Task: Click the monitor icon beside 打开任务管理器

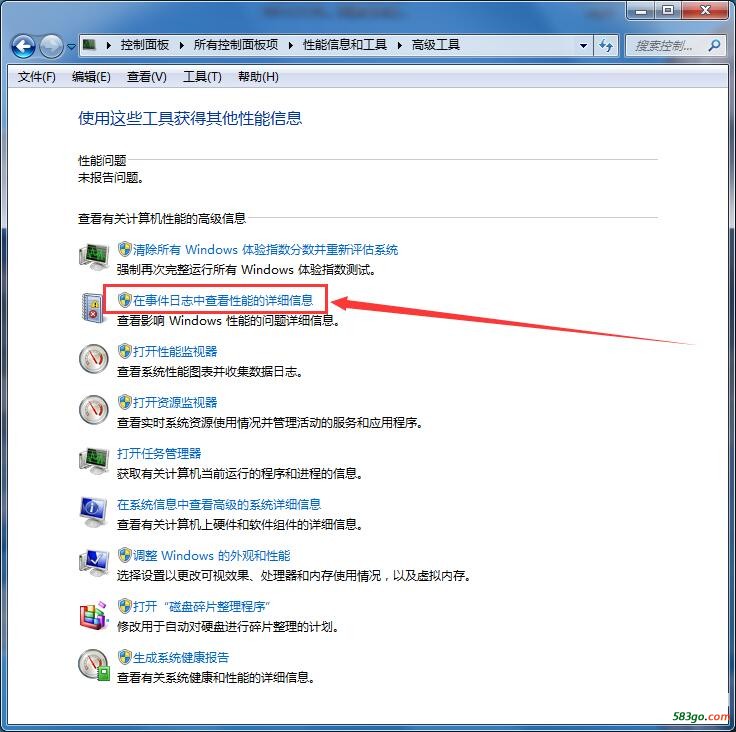Action: pos(94,461)
